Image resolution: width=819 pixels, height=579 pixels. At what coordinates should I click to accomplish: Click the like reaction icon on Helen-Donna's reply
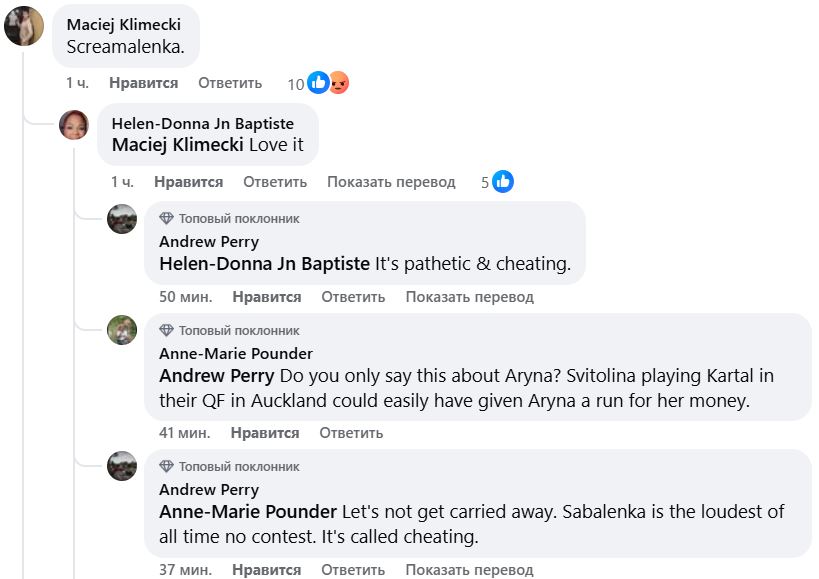[503, 182]
